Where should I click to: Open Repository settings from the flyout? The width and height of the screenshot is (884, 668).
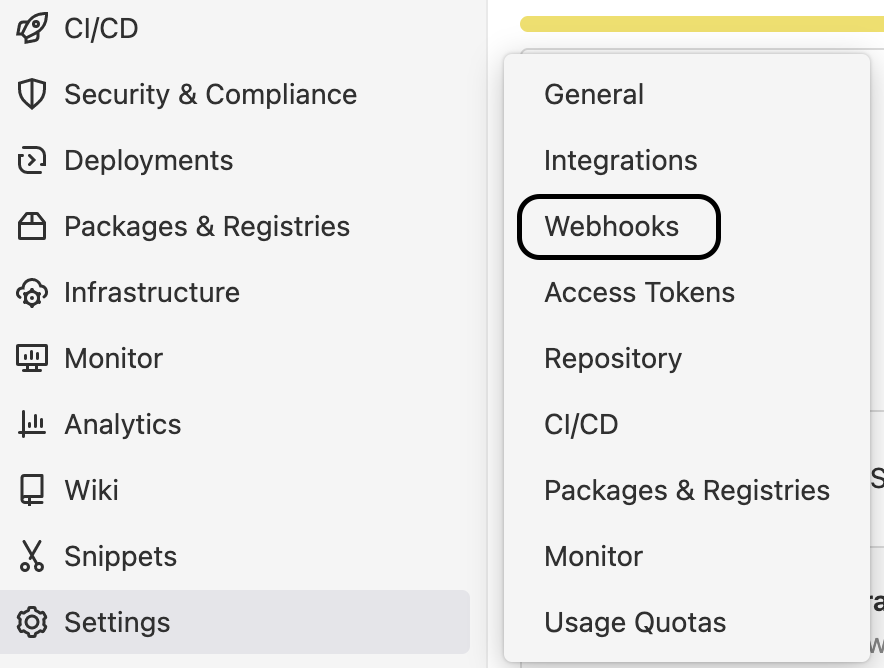(x=613, y=359)
